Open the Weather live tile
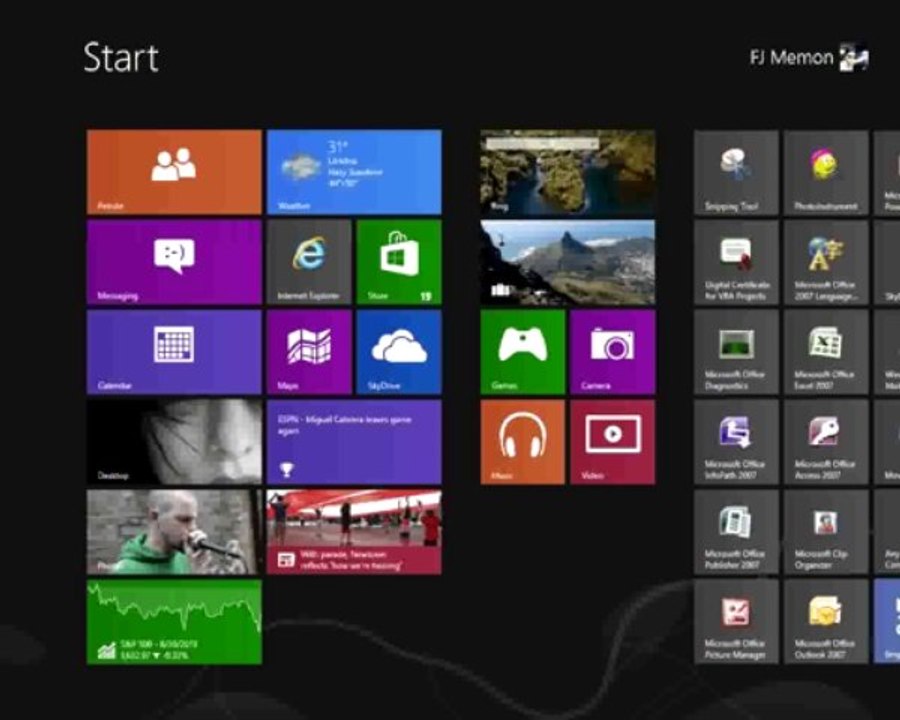 pos(354,172)
